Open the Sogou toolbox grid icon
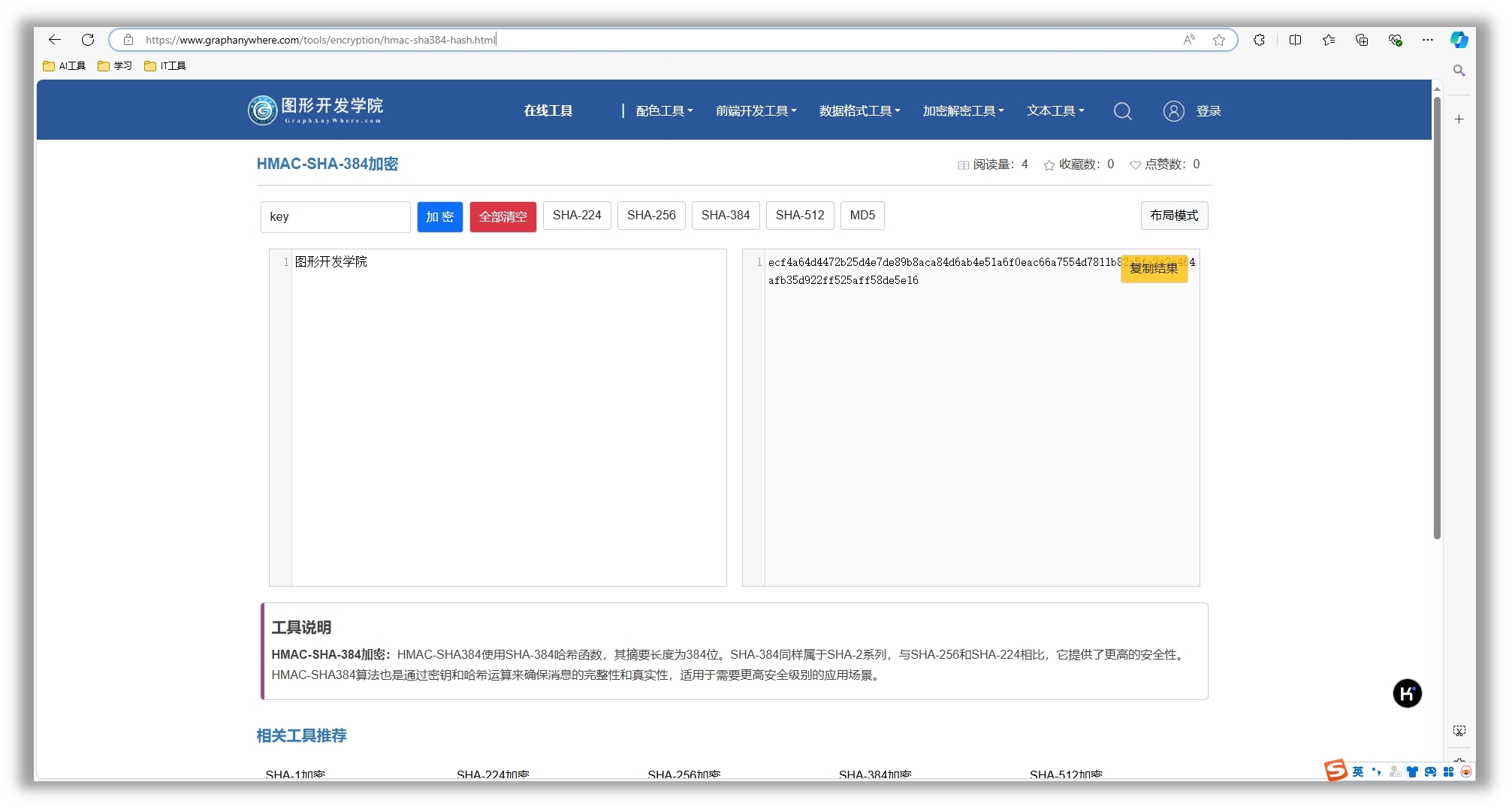 [x=1448, y=771]
